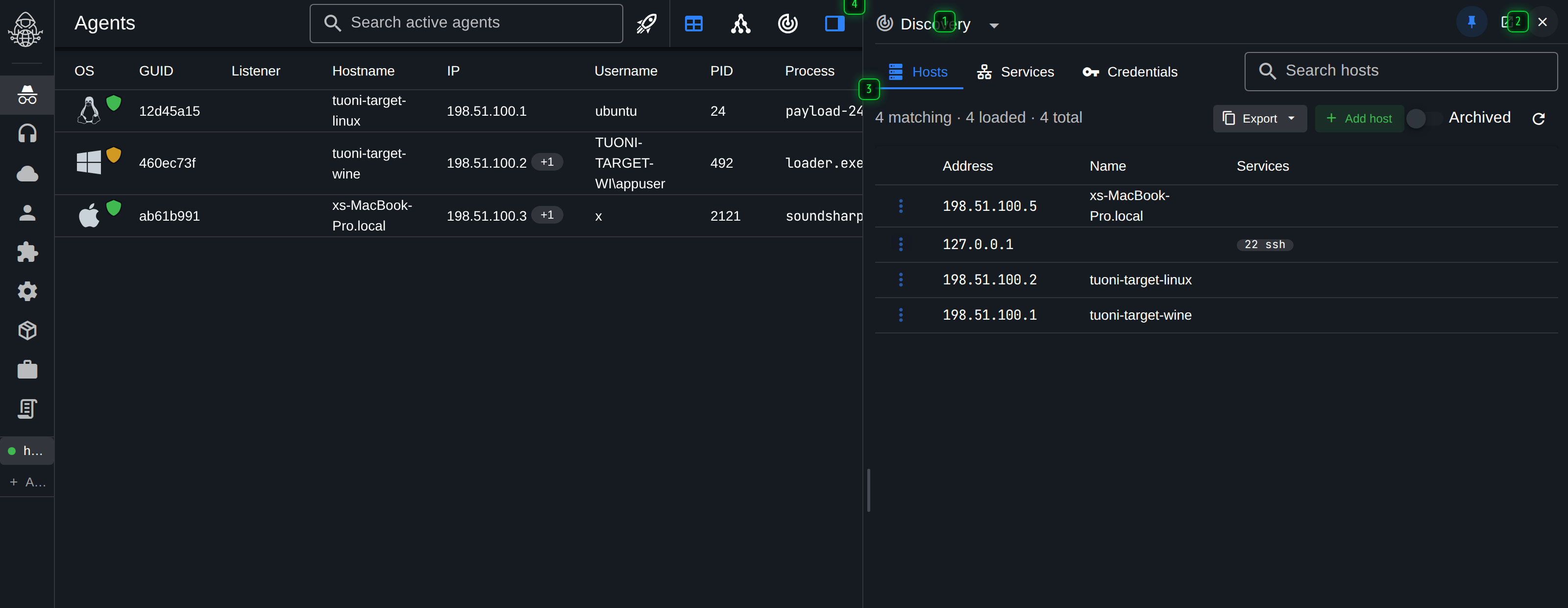Open the Settings gear sidebar icon
The height and width of the screenshot is (608, 1568).
click(x=27, y=291)
